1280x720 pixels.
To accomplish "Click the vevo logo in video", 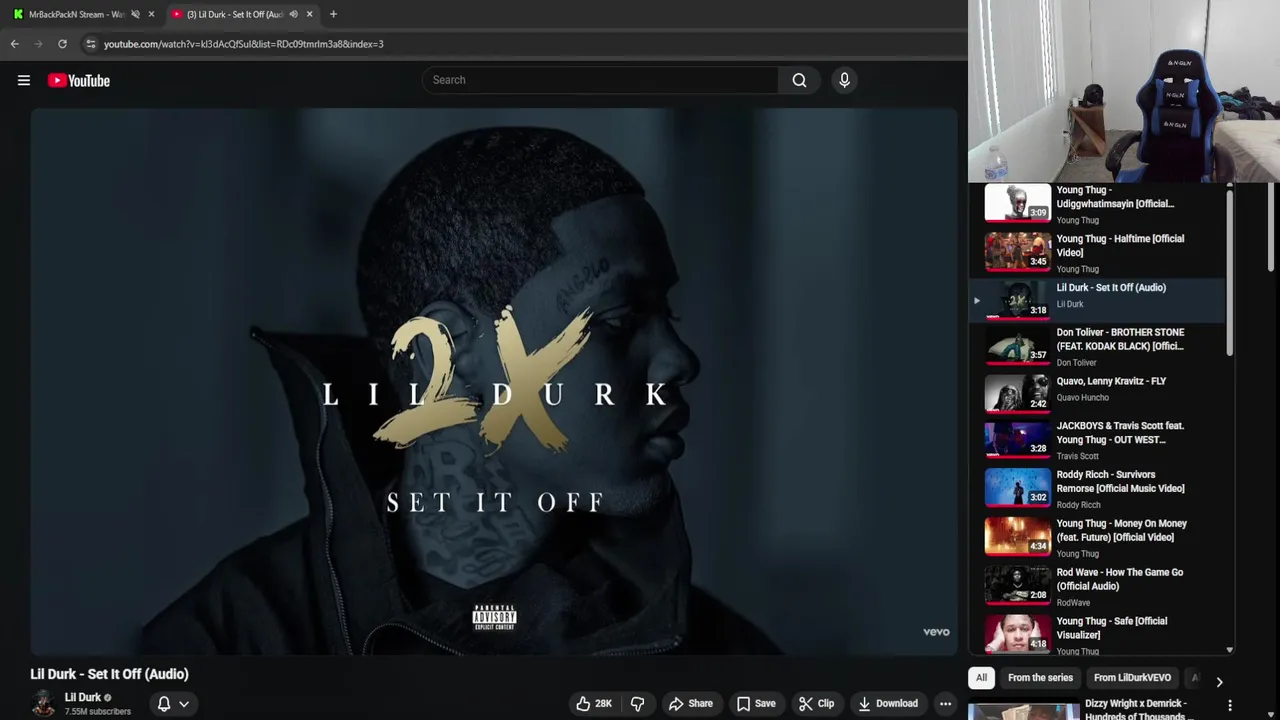I will pos(936,632).
